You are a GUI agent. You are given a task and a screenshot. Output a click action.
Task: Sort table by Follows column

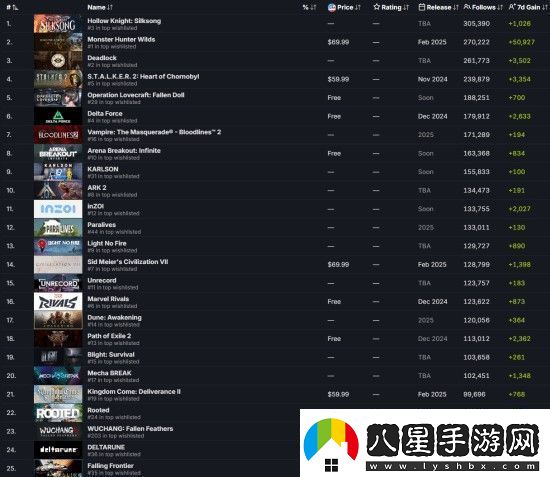pyautogui.click(x=483, y=7)
